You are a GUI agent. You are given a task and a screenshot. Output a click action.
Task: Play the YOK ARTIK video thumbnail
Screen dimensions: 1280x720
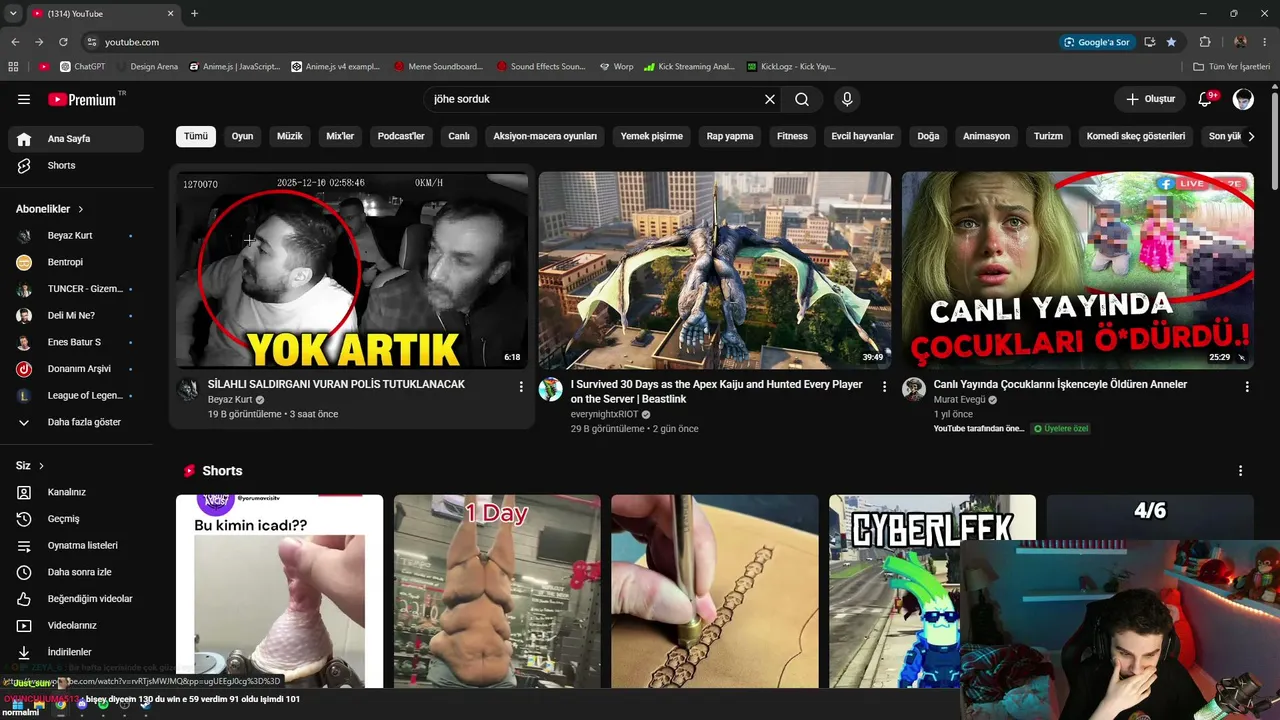352,270
